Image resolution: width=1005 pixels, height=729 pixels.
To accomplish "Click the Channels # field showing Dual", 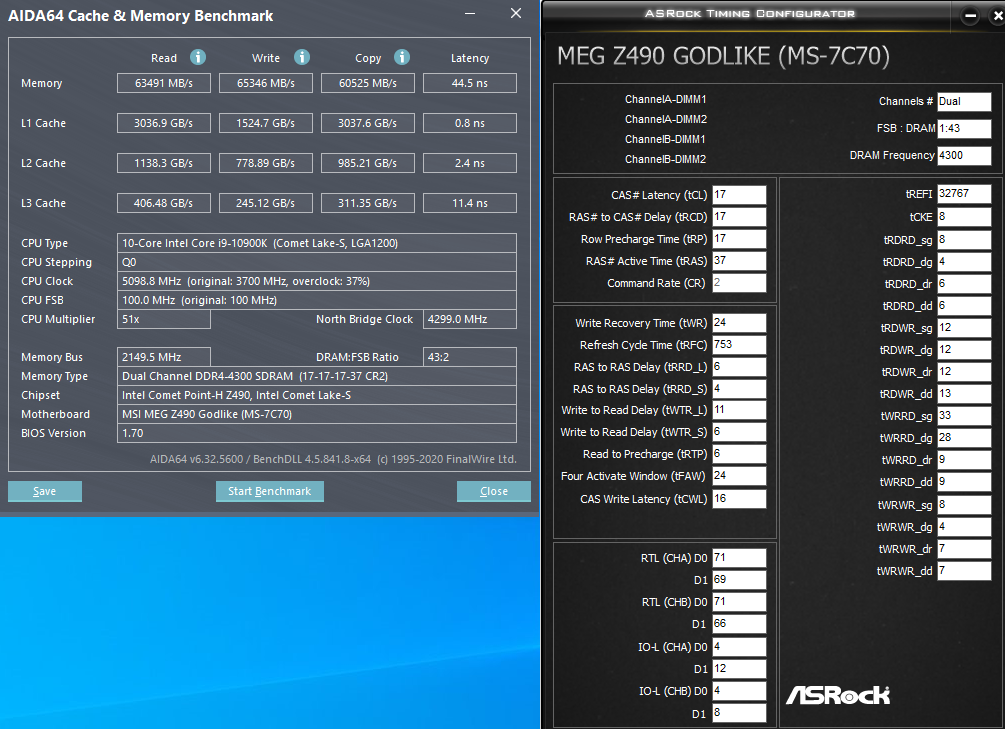I will click(964, 101).
